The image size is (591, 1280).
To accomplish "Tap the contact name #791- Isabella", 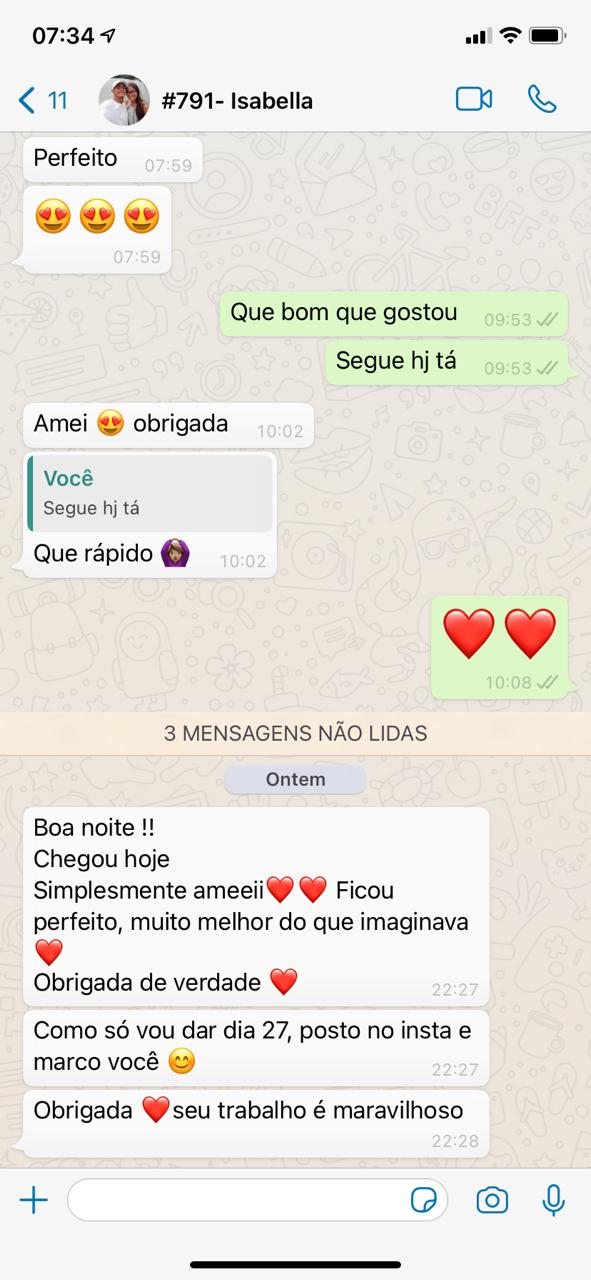I will tap(237, 101).
